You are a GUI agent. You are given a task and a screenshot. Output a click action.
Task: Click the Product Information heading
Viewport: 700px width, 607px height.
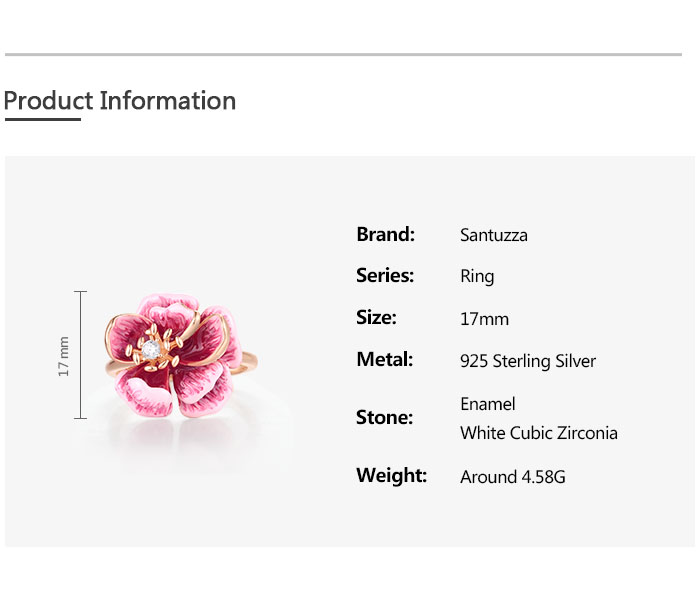pos(120,101)
